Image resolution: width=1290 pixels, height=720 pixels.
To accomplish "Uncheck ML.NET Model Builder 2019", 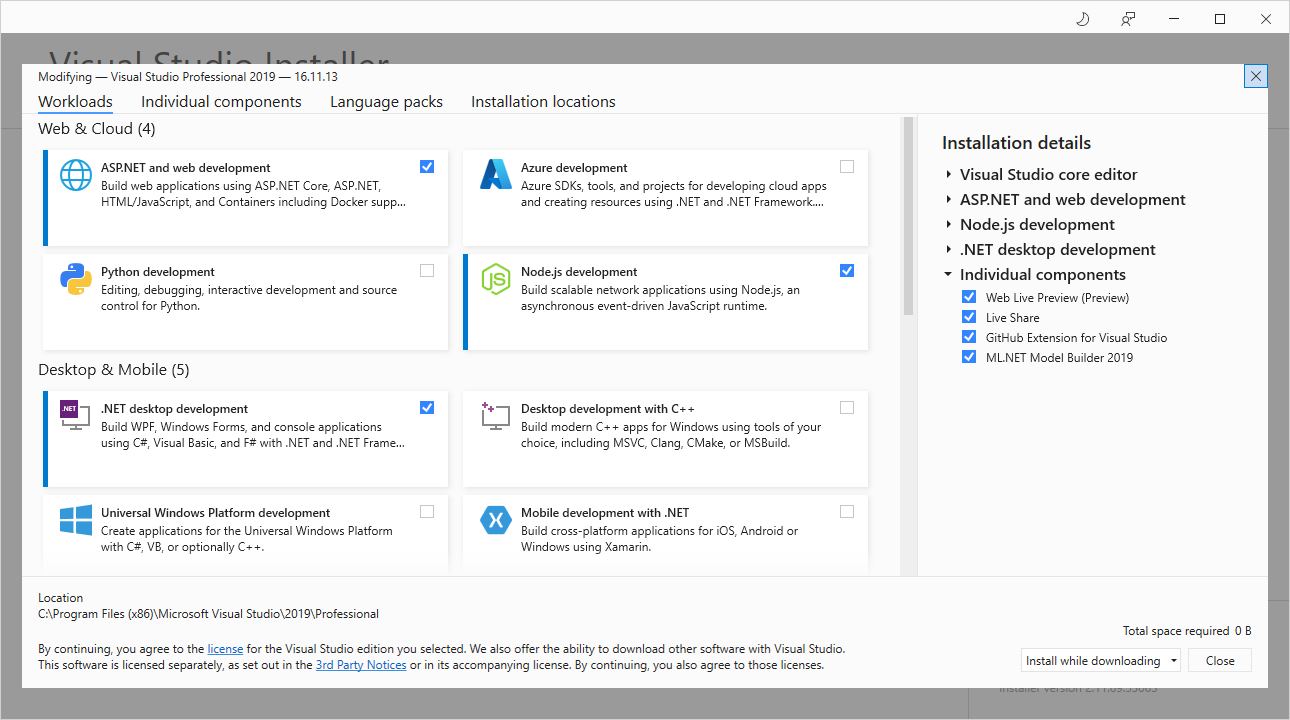I will pos(968,357).
